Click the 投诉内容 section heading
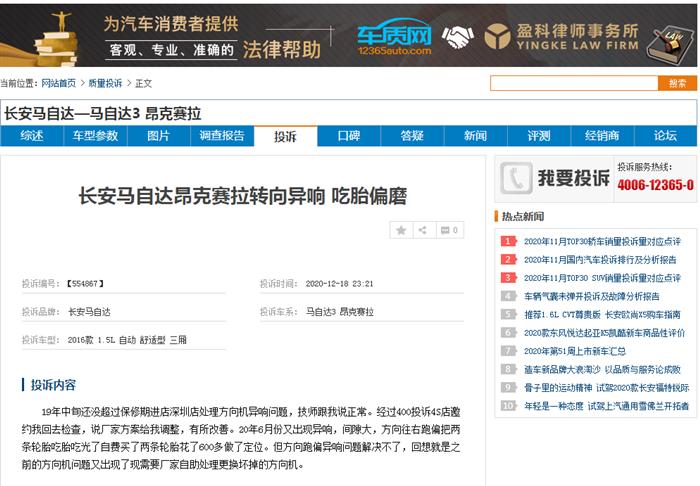Screen dimensions: 700x486 (53, 385)
